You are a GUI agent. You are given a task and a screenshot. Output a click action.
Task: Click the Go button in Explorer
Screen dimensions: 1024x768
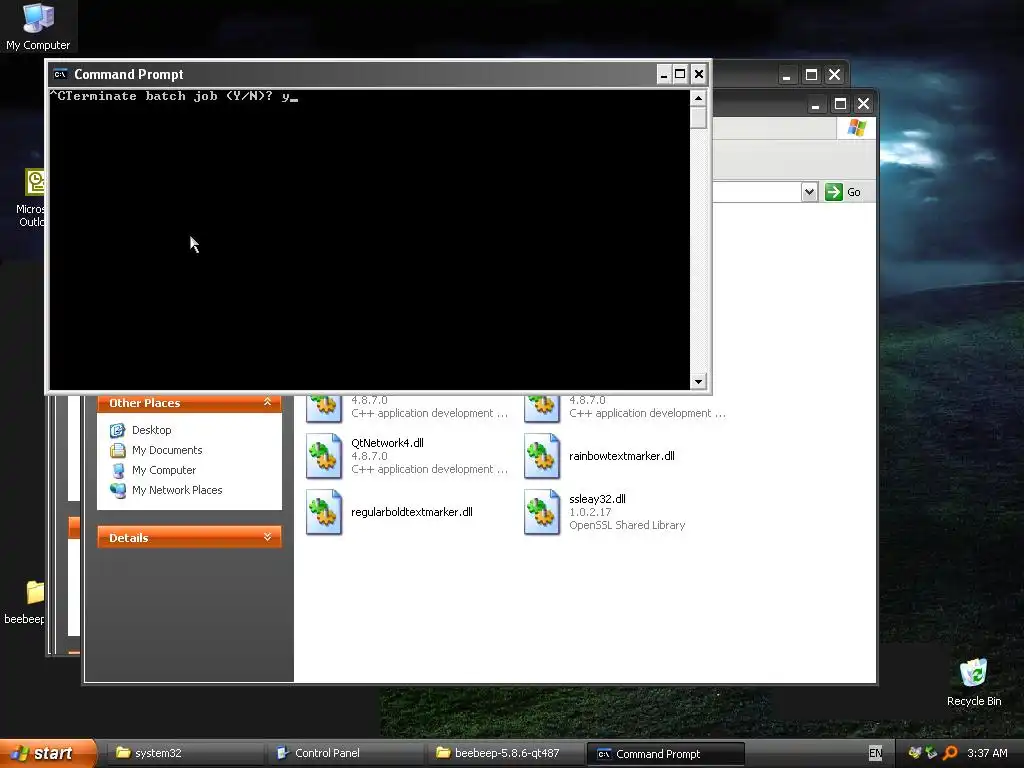click(x=842, y=192)
